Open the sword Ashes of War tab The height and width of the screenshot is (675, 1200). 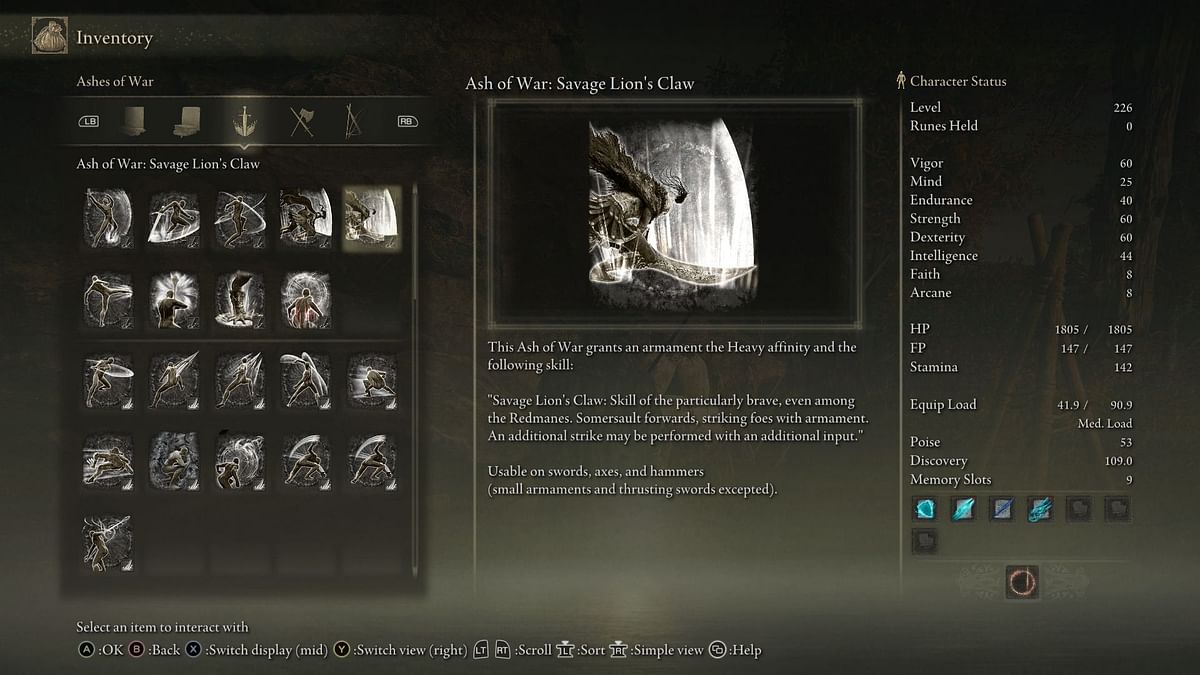point(244,121)
